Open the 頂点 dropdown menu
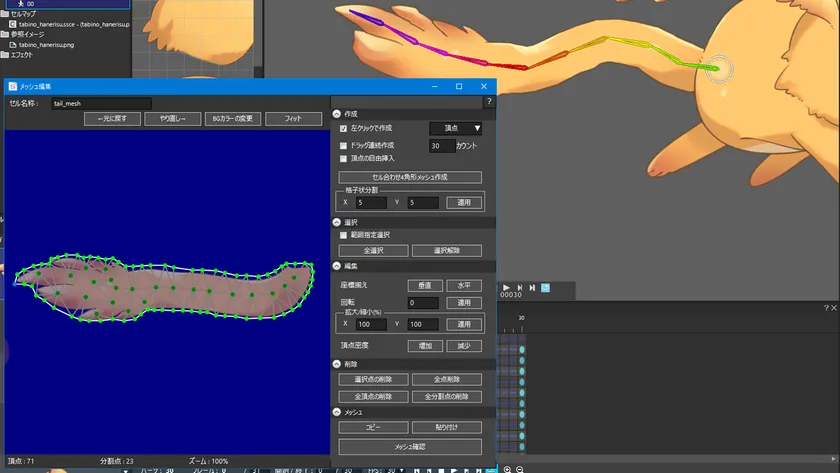The height and width of the screenshot is (473, 840). click(x=455, y=128)
